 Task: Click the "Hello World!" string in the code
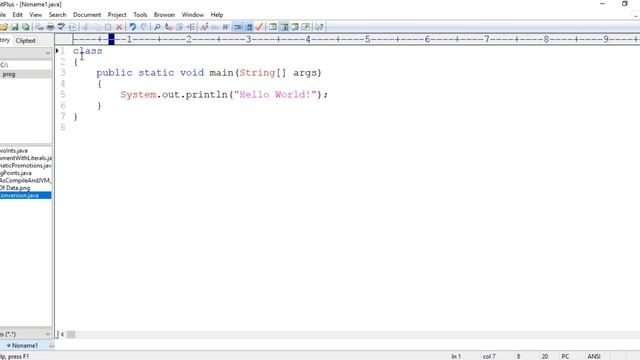(x=275, y=95)
